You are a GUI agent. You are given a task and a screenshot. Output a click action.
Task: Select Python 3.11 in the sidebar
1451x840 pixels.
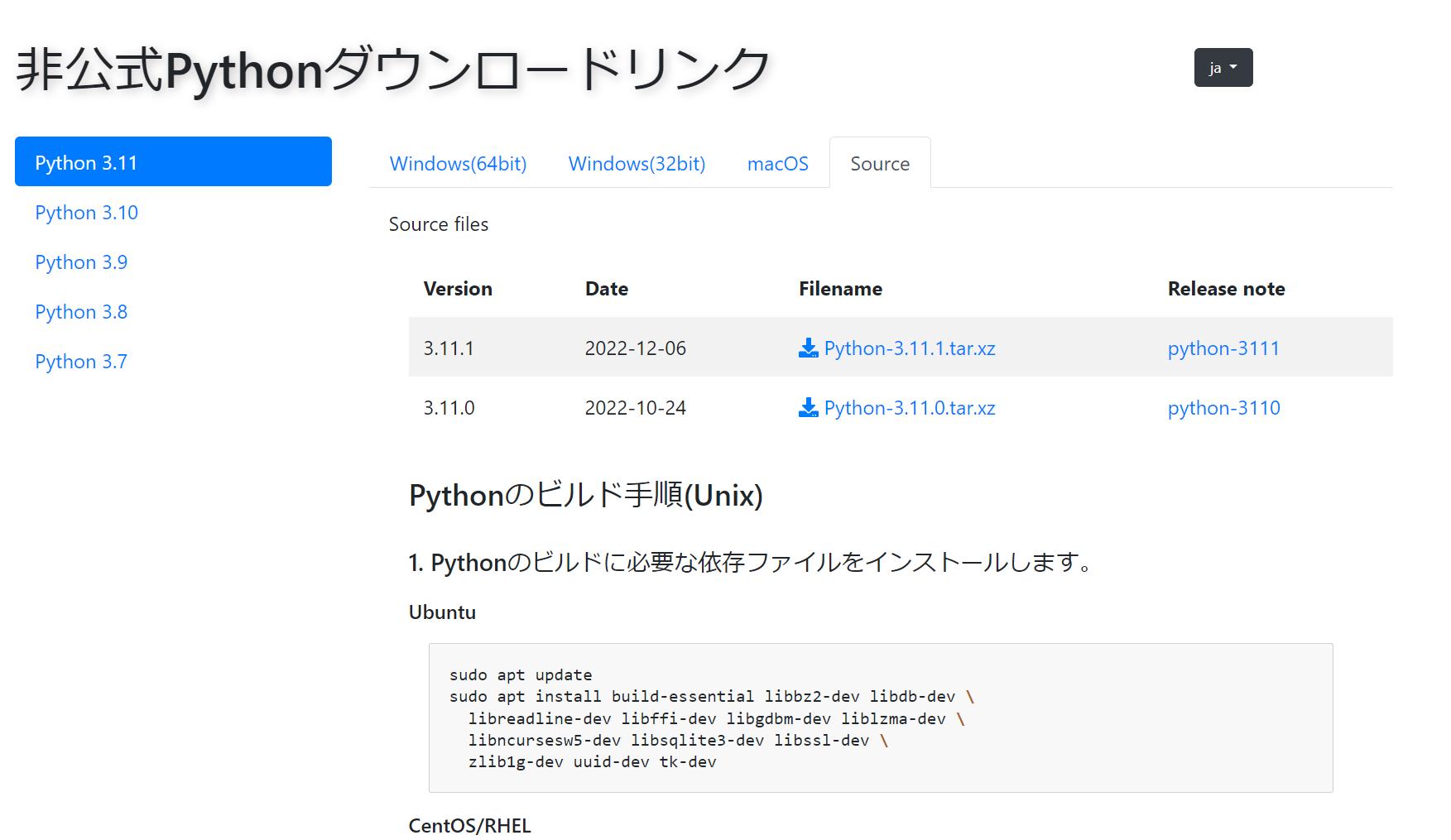(172, 161)
